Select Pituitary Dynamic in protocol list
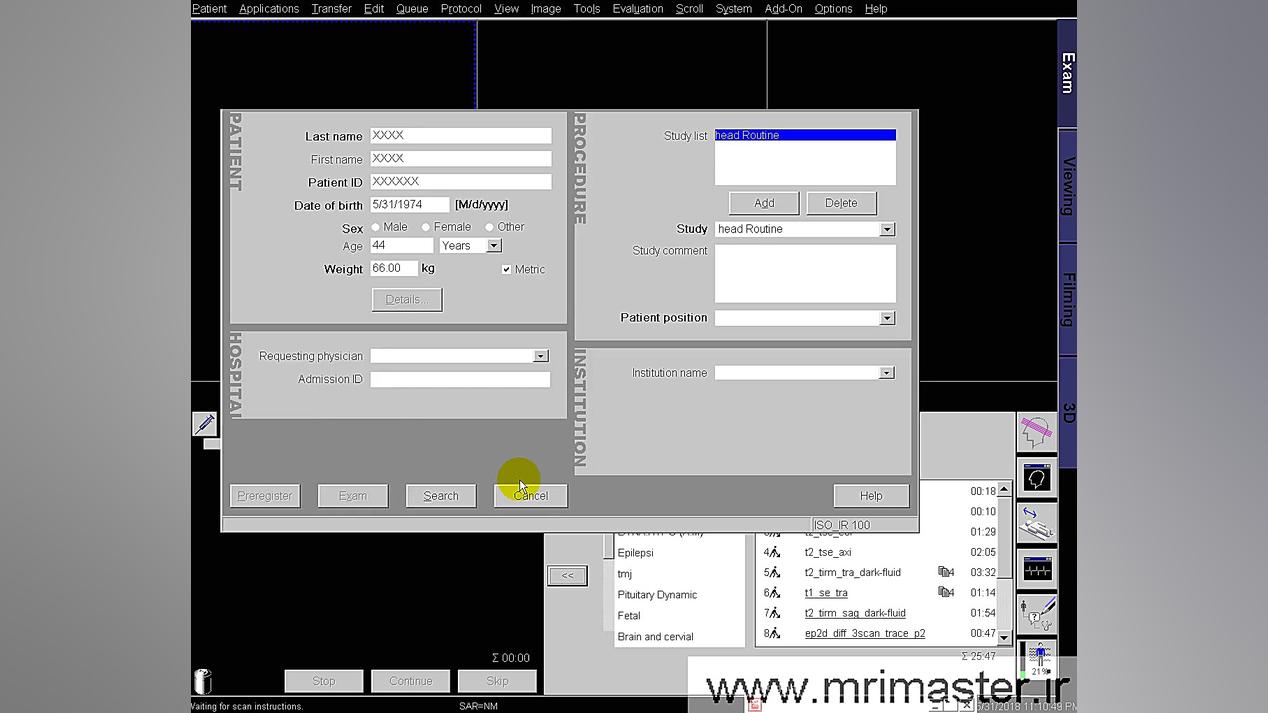 [657, 595]
